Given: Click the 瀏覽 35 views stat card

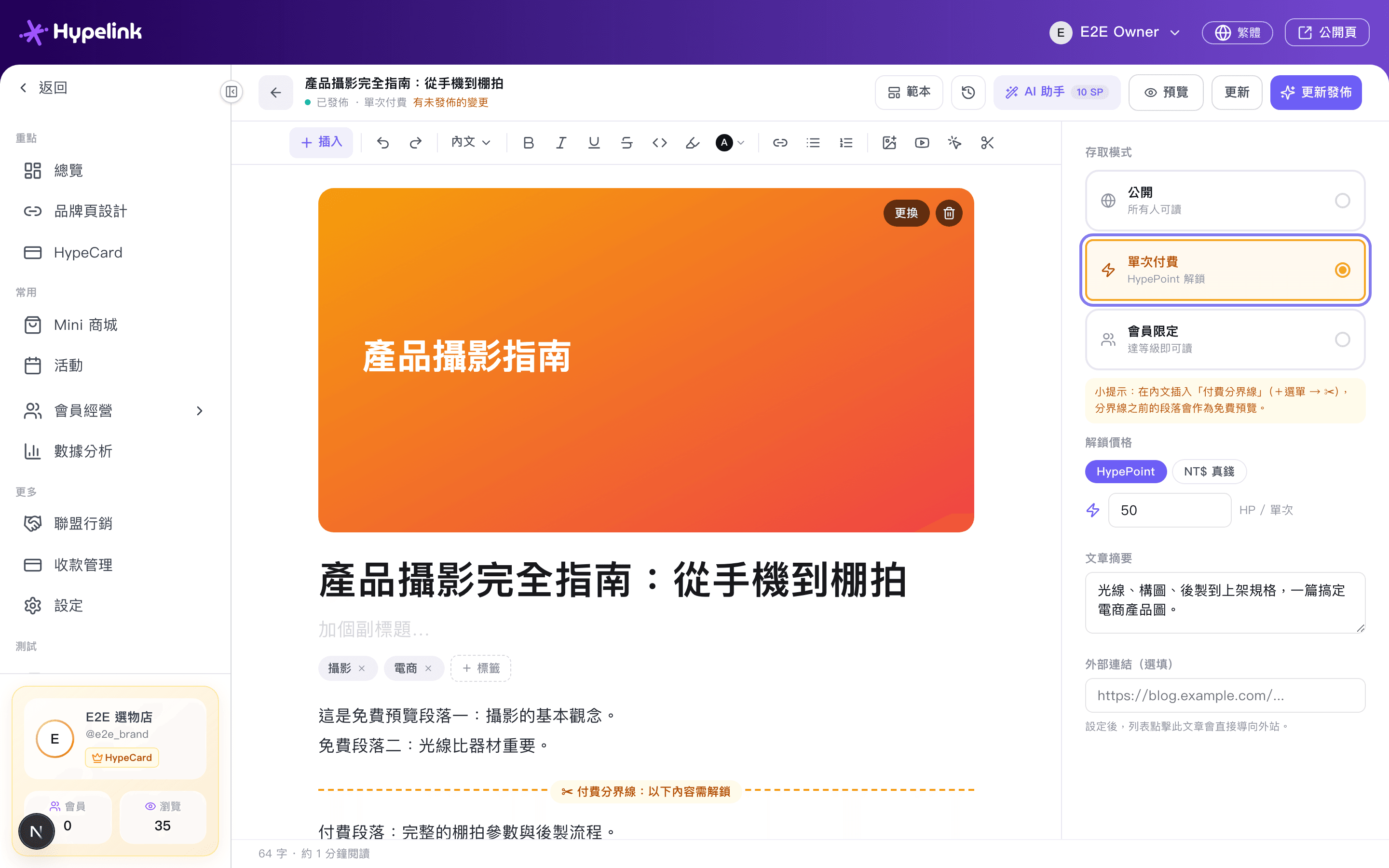Looking at the screenshot, I should 163,817.
